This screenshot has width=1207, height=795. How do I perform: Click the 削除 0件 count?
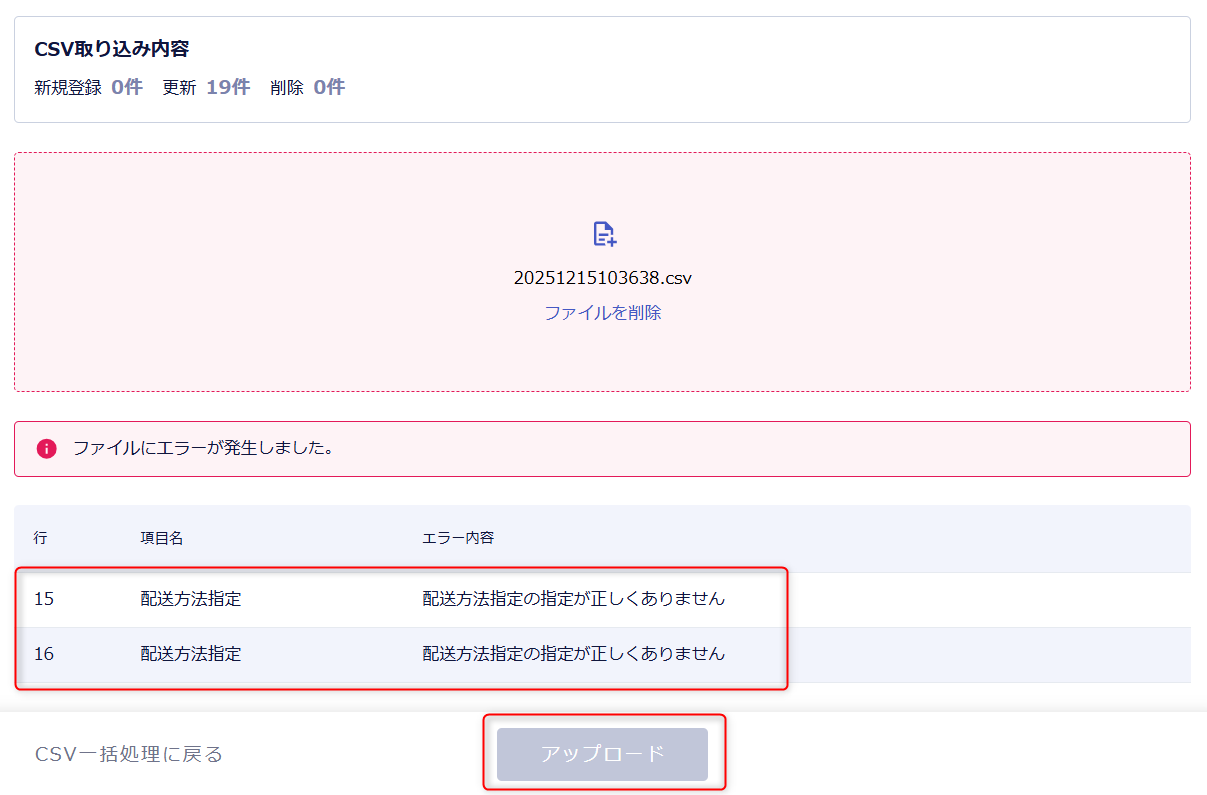[x=307, y=88]
